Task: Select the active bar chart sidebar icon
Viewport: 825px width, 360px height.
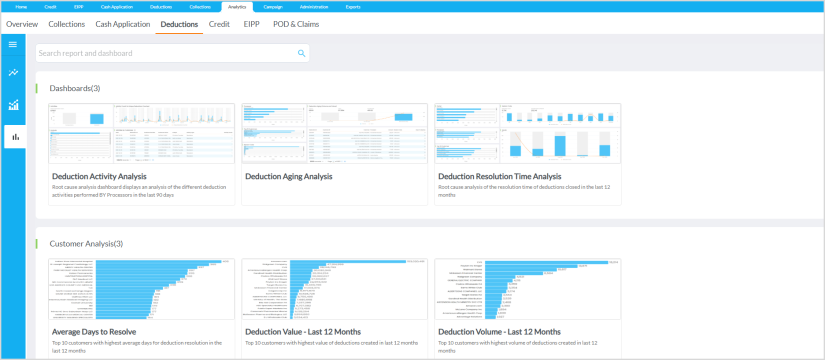Action: 15,137
